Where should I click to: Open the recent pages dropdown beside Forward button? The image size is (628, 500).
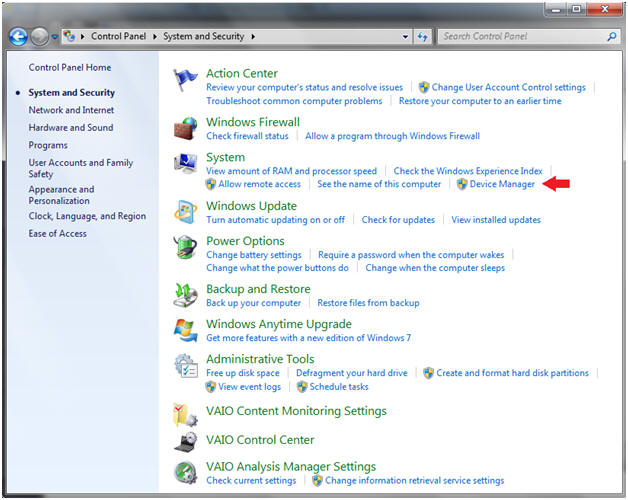pyautogui.click(x=54, y=37)
